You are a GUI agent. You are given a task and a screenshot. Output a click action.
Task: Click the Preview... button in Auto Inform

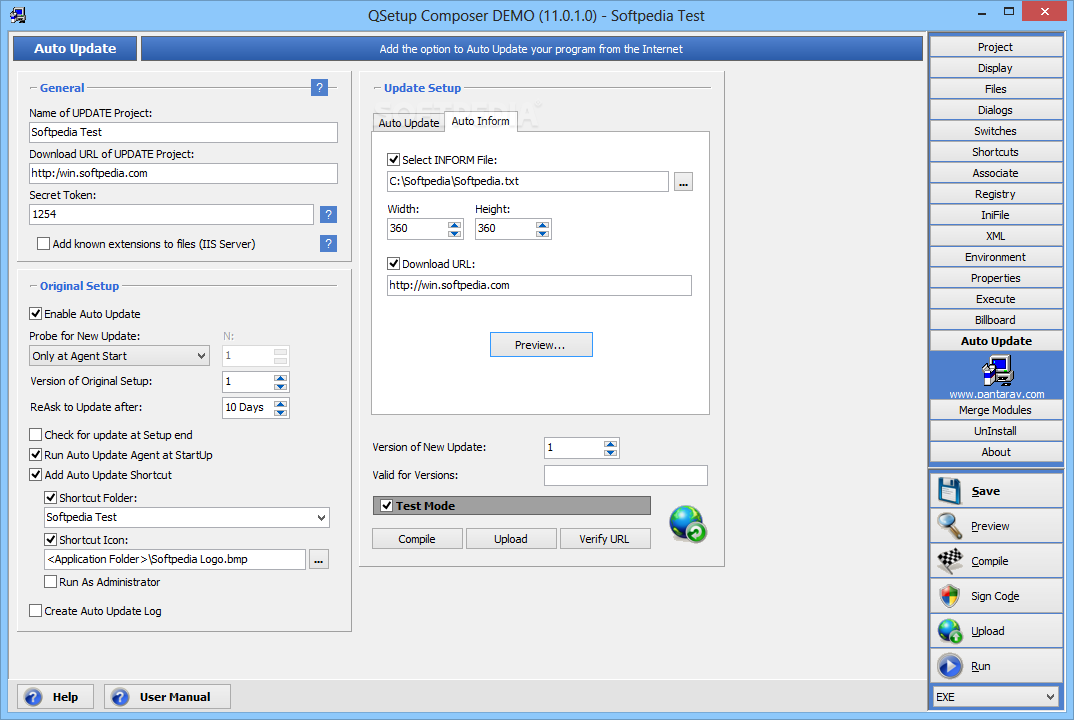pyautogui.click(x=540, y=345)
